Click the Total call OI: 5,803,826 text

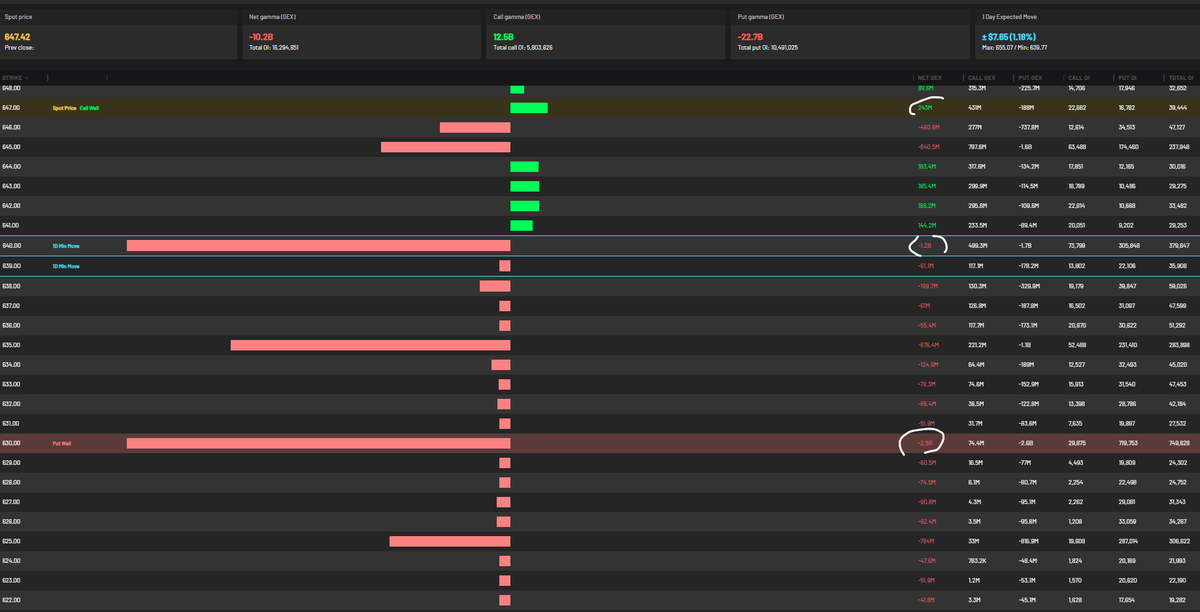pyautogui.click(x=523, y=47)
